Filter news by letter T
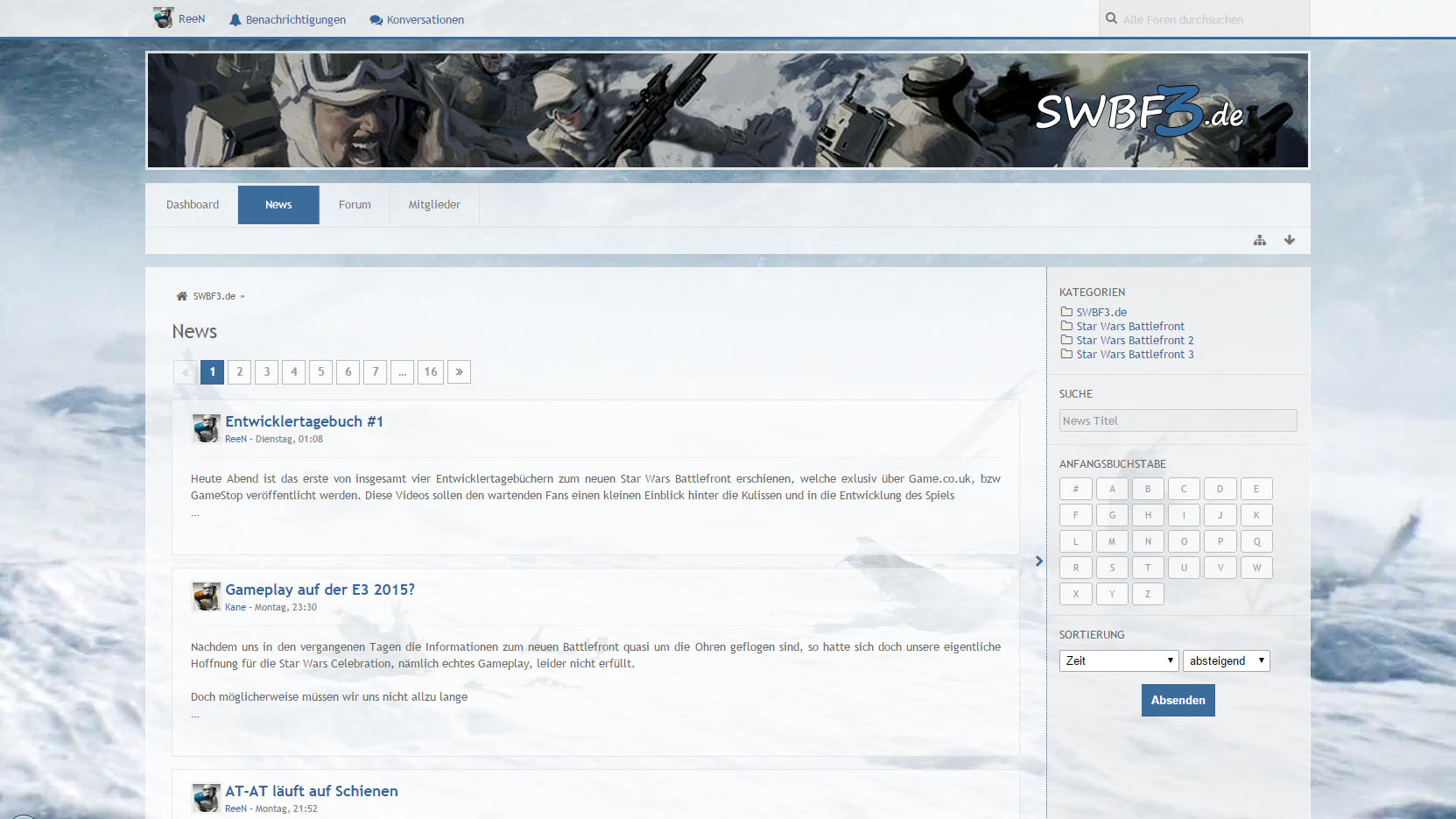Viewport: 1456px width, 819px height. click(x=1148, y=568)
